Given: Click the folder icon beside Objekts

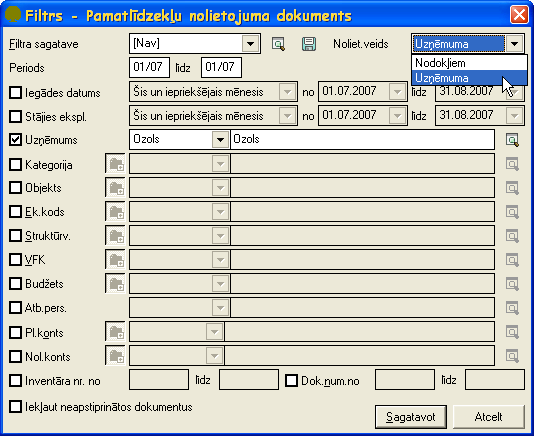Looking at the screenshot, I should click(116, 188).
